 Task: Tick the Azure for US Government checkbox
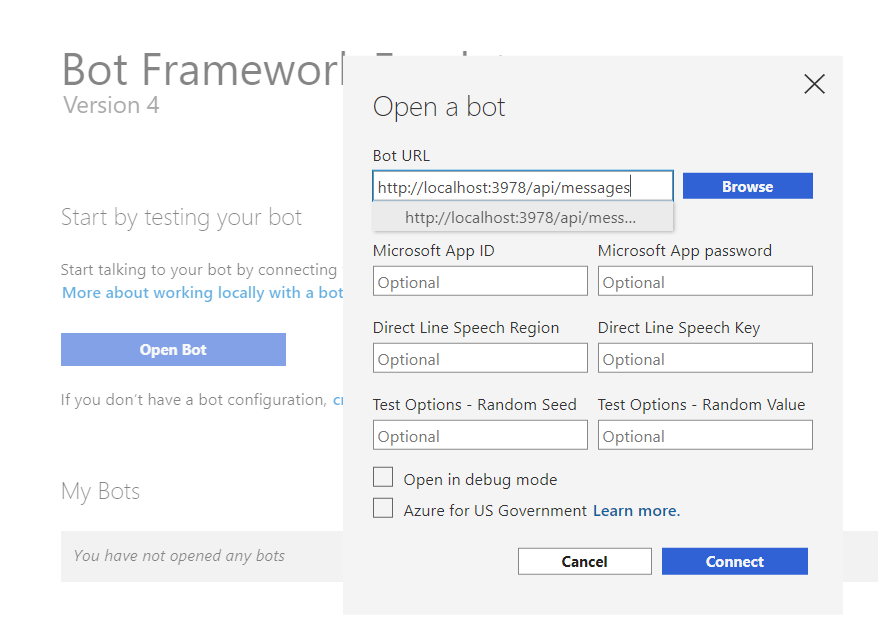point(383,509)
